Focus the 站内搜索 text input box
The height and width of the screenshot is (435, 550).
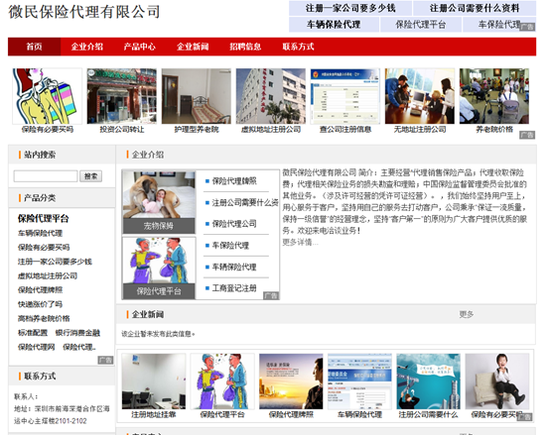click(46, 176)
